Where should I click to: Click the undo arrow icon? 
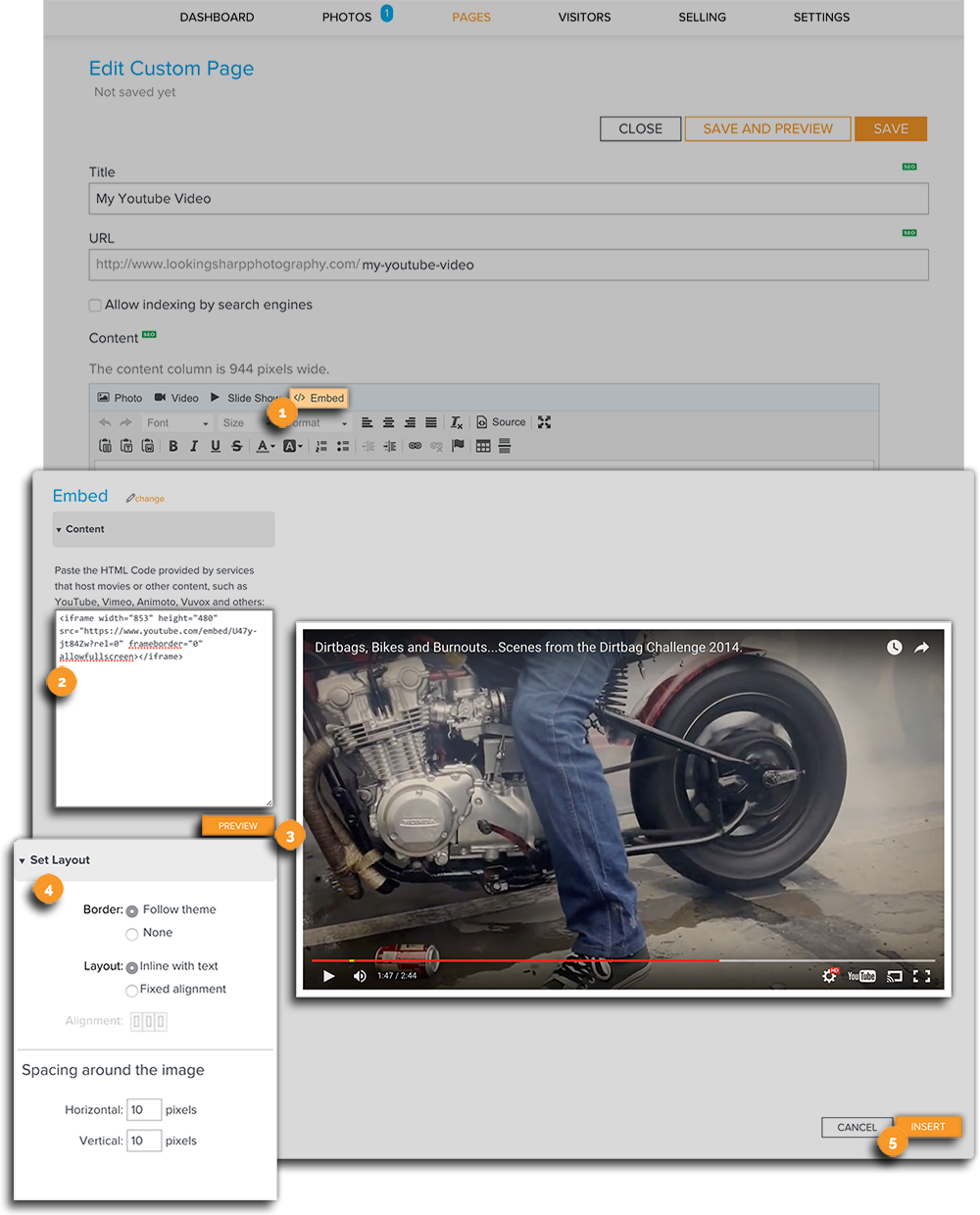click(105, 423)
